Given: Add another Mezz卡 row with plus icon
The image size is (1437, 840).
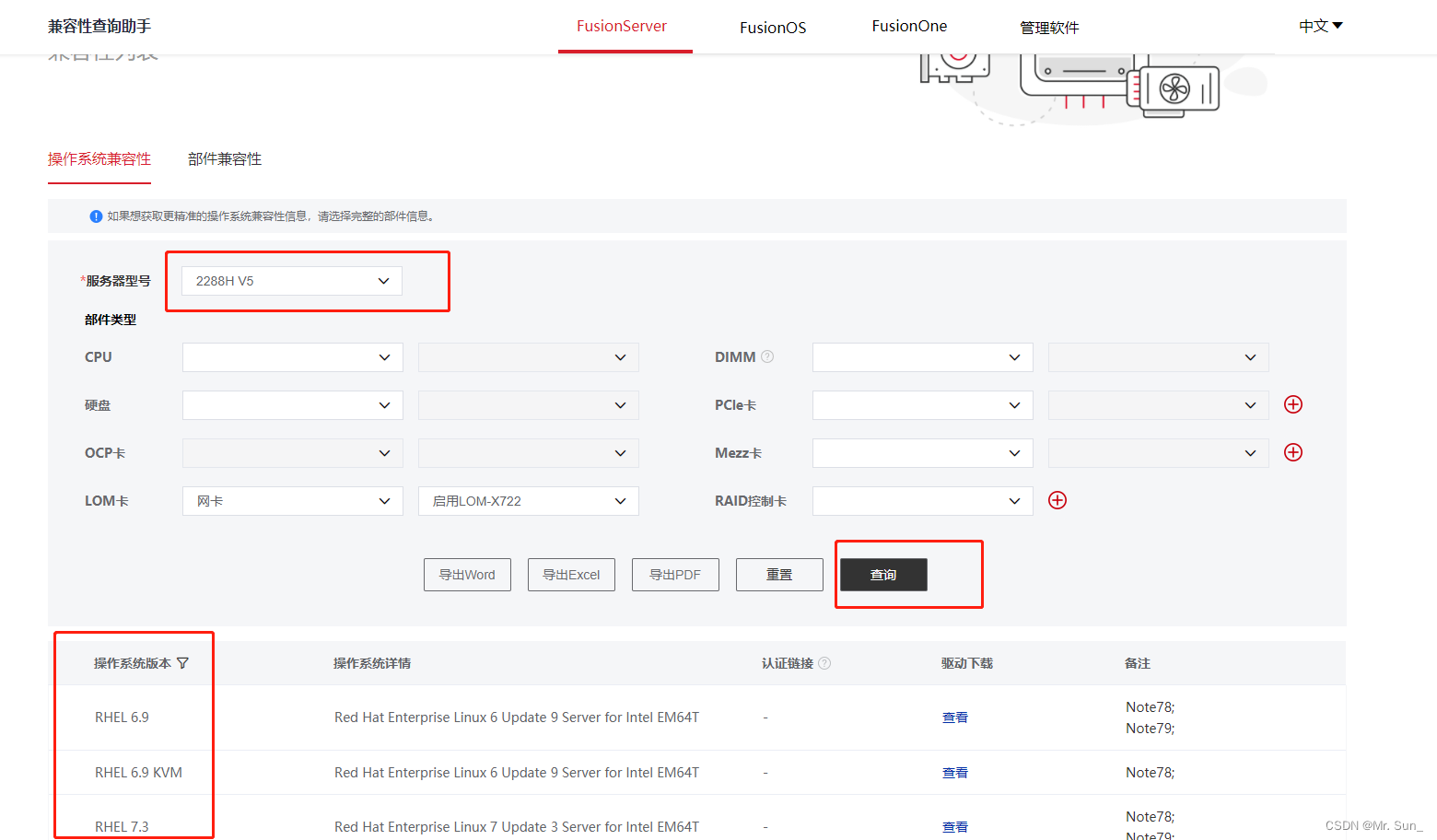Looking at the screenshot, I should point(1293,452).
